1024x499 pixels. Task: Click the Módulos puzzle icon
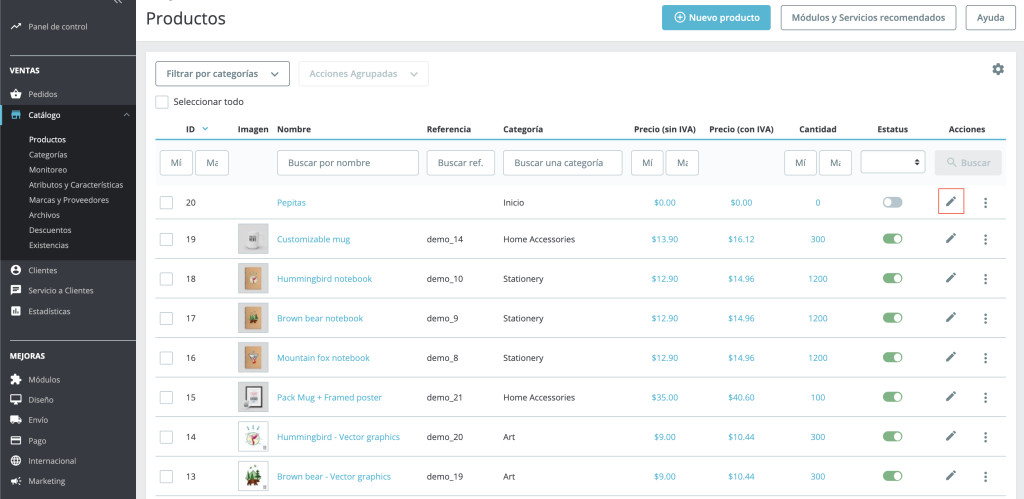(x=16, y=379)
